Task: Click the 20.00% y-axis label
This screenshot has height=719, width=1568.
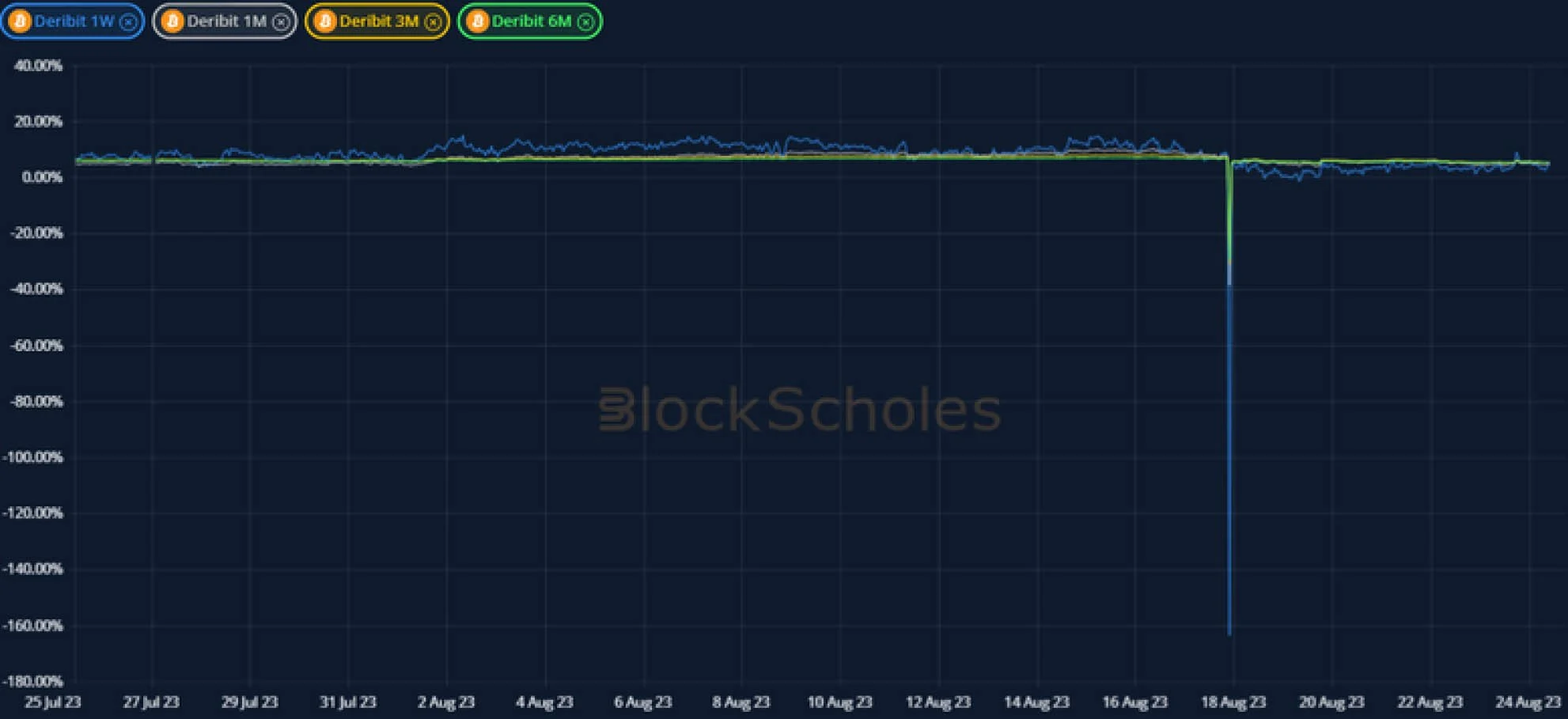Action: [38, 122]
